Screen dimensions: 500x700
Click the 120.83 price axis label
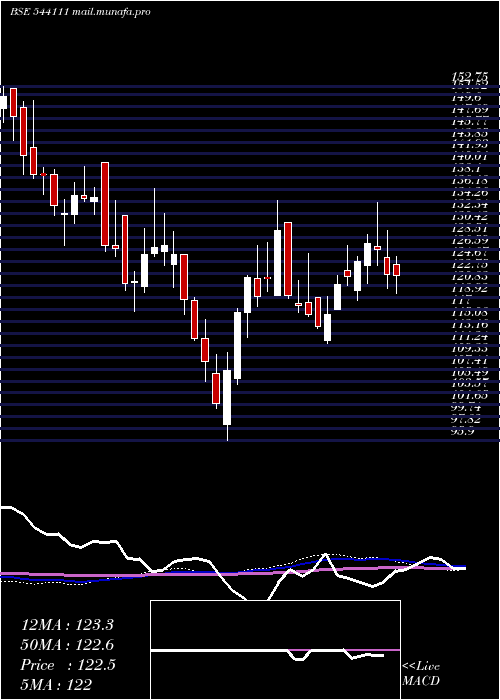tap(470, 277)
